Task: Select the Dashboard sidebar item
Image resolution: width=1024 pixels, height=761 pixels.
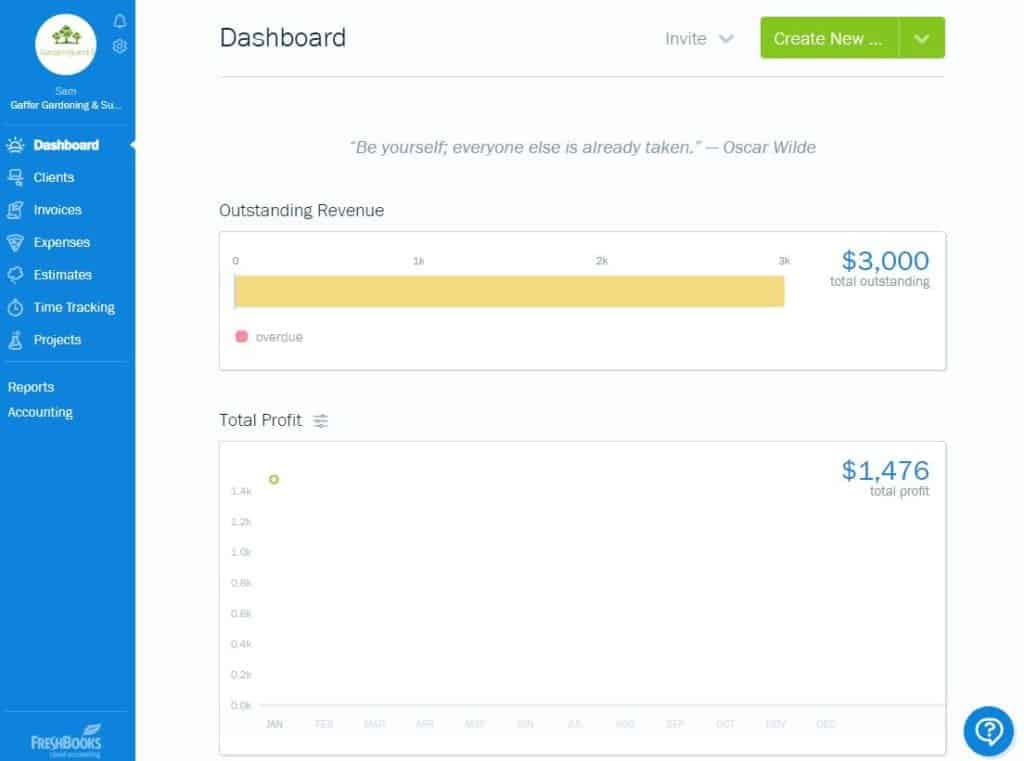Action: tap(64, 145)
